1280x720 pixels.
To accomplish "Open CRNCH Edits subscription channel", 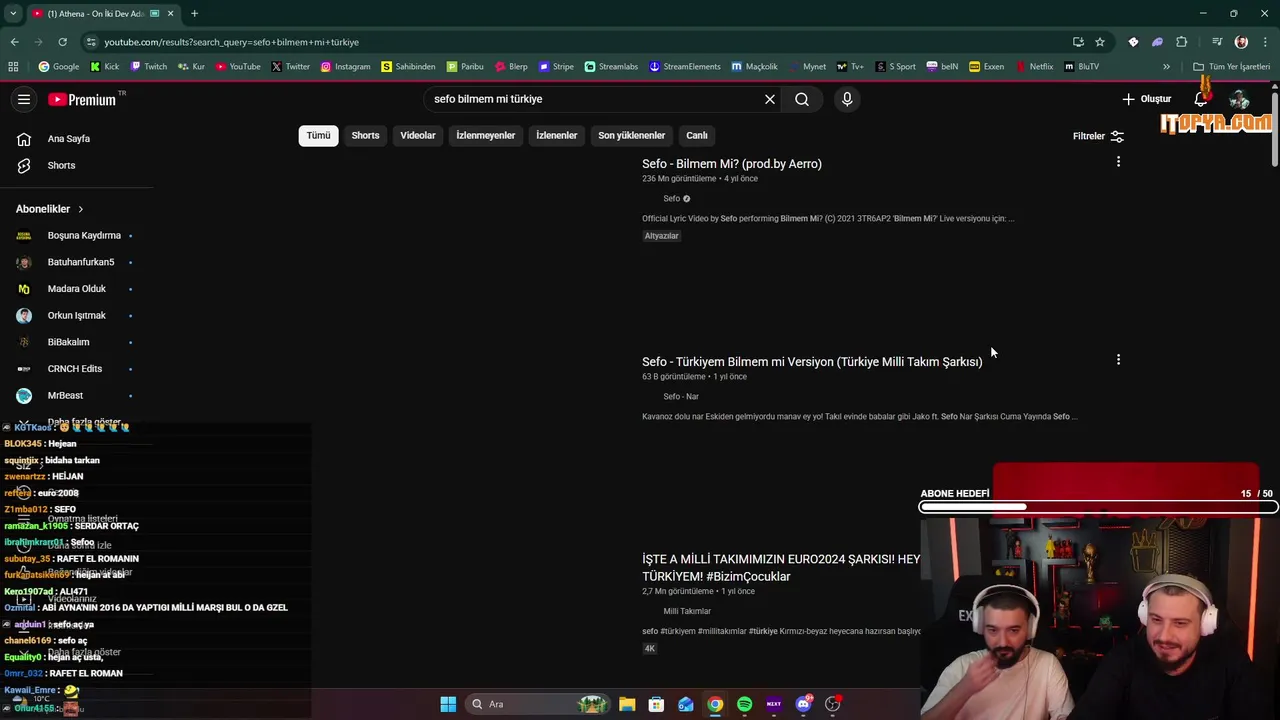I will pos(77,369).
